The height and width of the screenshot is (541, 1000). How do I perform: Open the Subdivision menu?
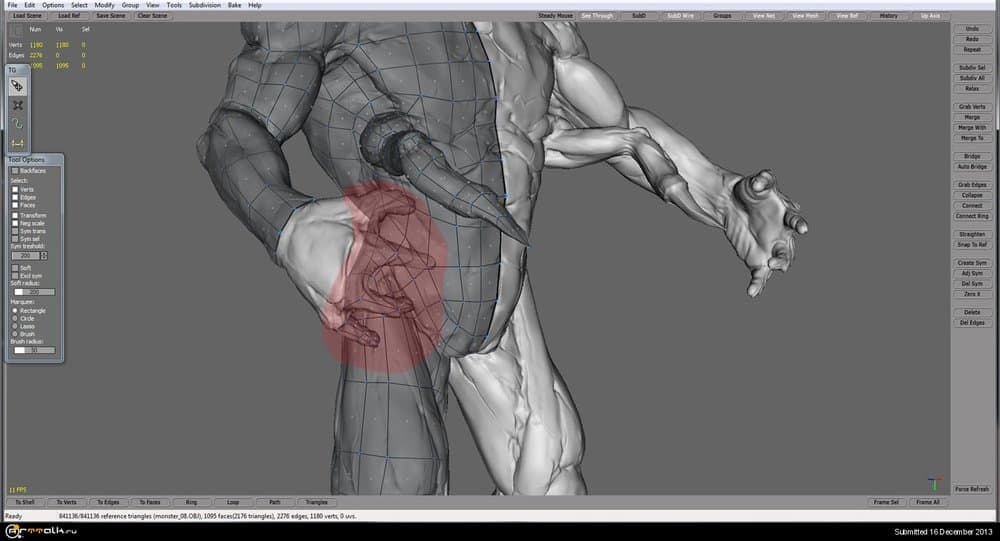point(205,5)
